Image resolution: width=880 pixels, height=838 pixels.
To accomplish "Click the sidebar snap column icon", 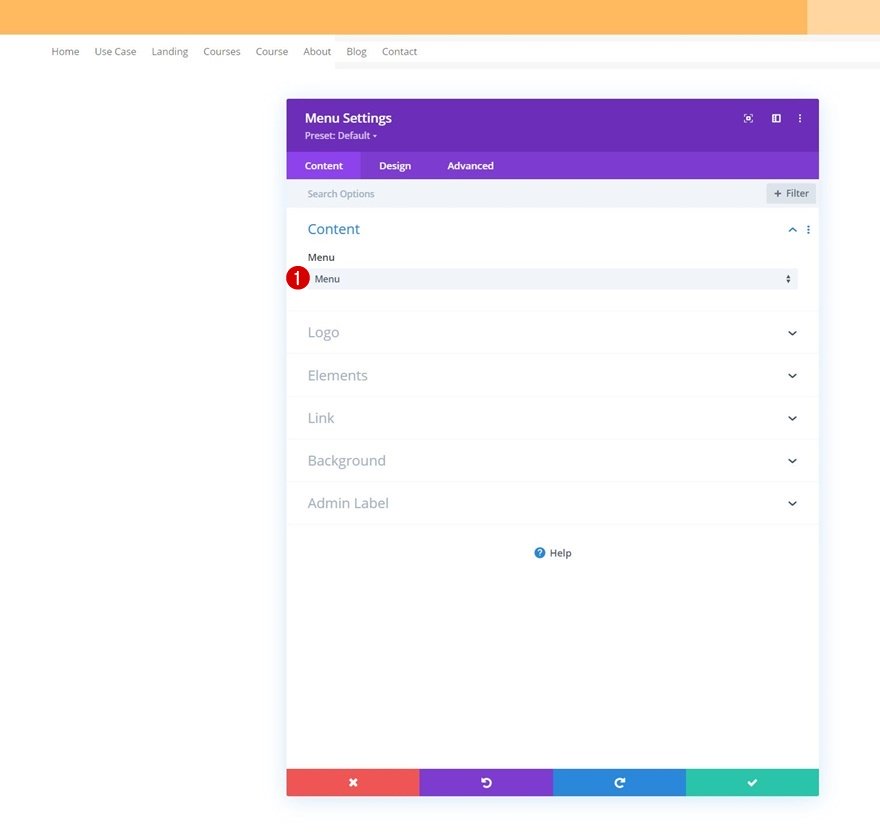I will (x=776, y=118).
